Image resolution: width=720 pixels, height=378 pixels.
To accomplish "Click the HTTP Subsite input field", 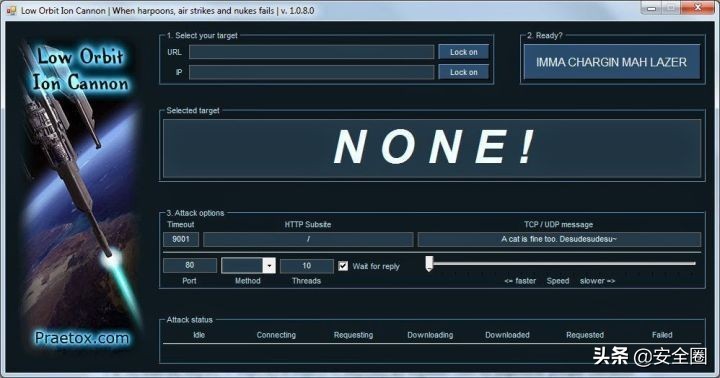I will click(308, 239).
